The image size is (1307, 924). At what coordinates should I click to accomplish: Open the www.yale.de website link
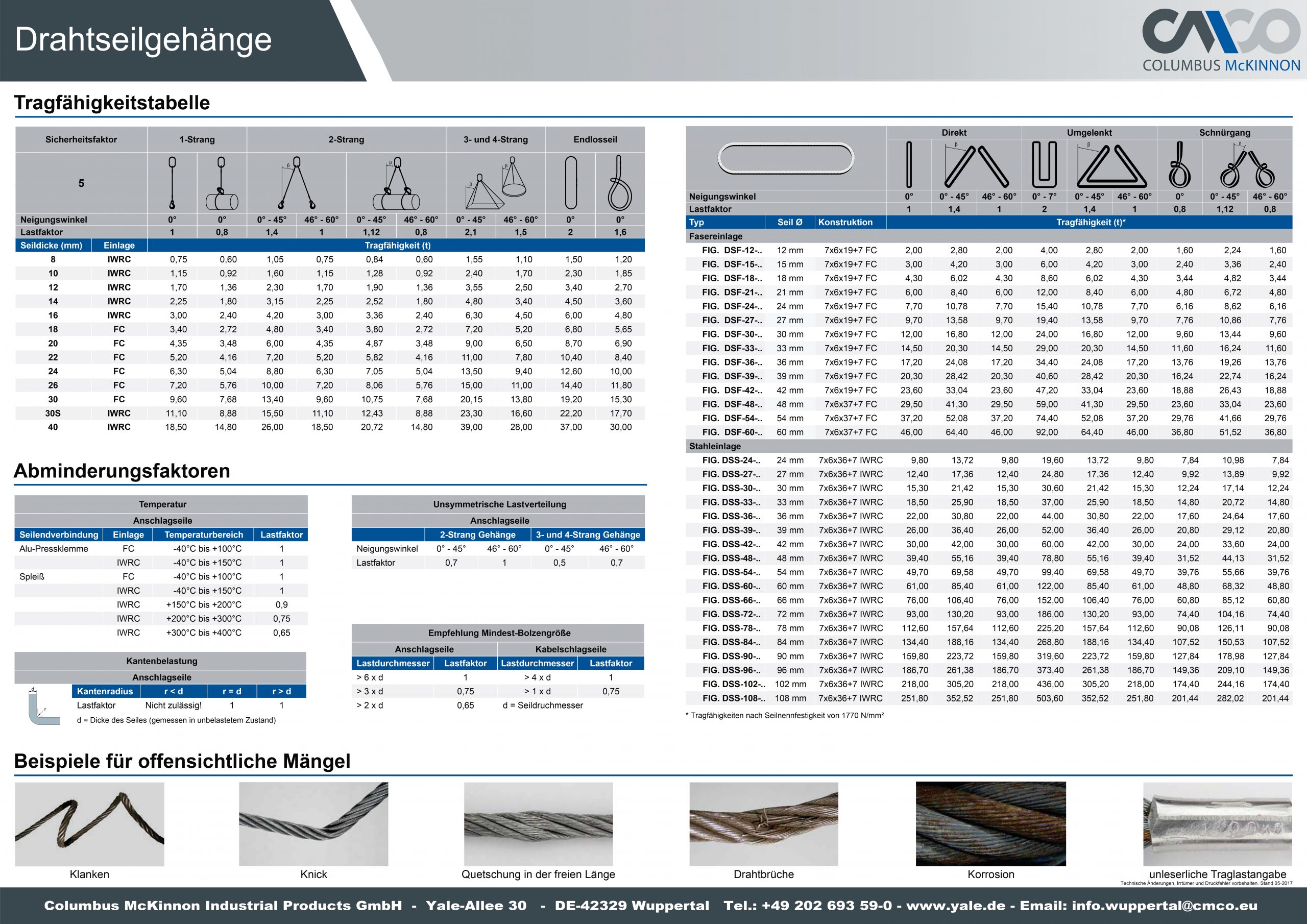coord(956,906)
